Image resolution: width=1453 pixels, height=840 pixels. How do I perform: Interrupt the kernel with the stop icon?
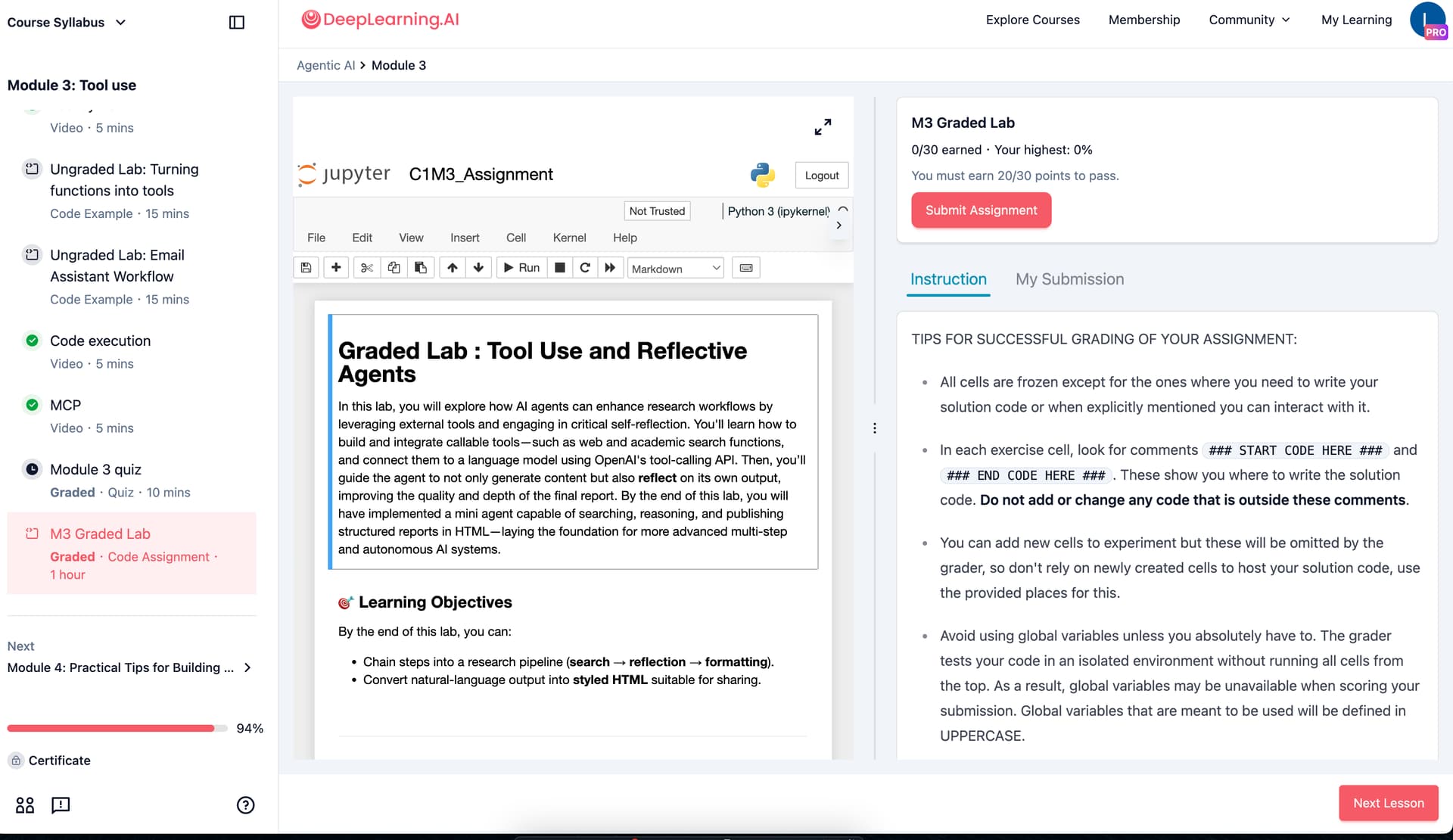(560, 268)
